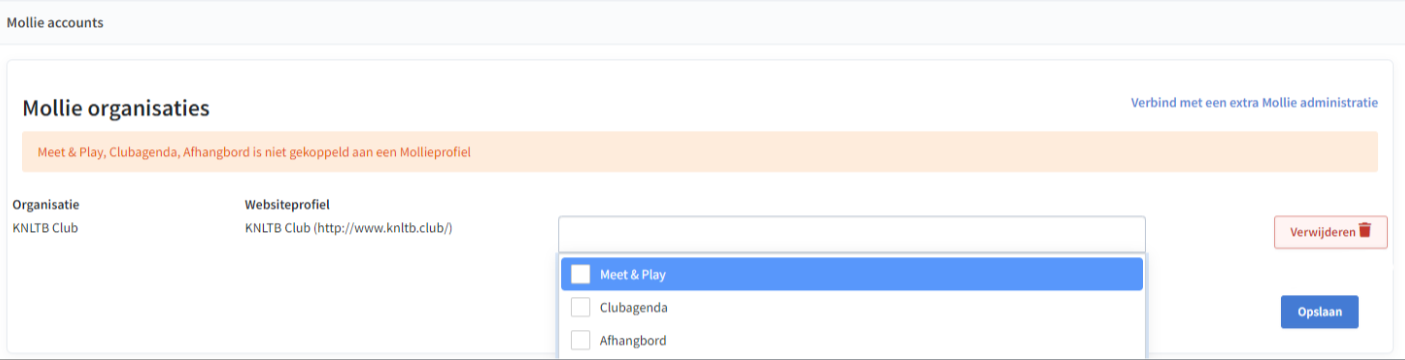Tick the Meet & Play checkbox
The image size is (1405, 360).
coord(580,274)
